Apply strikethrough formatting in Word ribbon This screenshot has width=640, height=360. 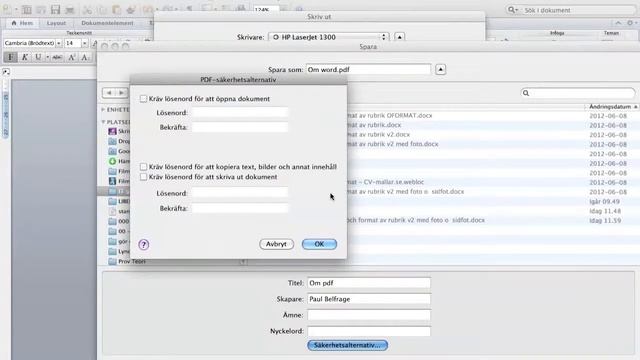(57, 57)
